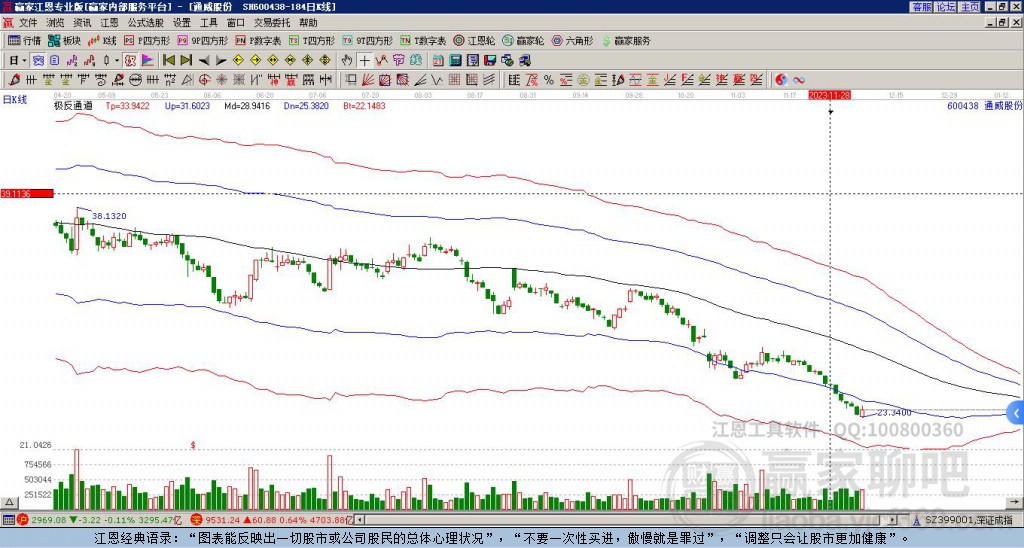Toggle the 权 price adjustment button

point(130,60)
